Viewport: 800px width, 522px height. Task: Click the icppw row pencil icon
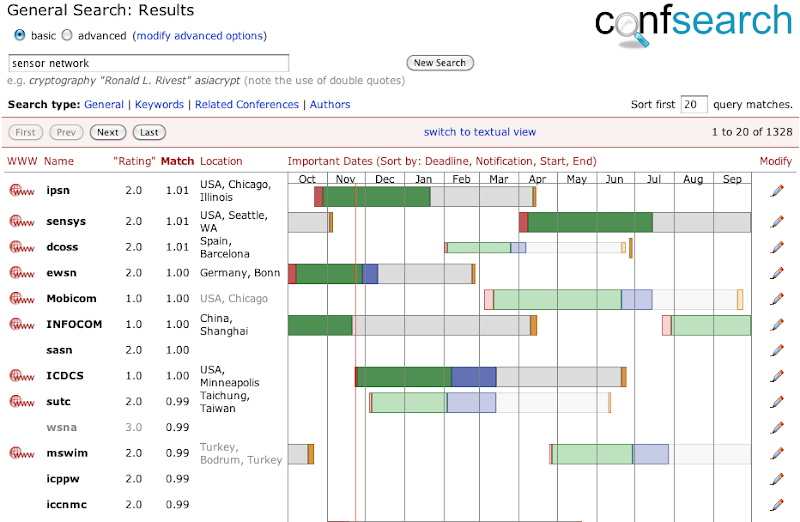click(777, 479)
